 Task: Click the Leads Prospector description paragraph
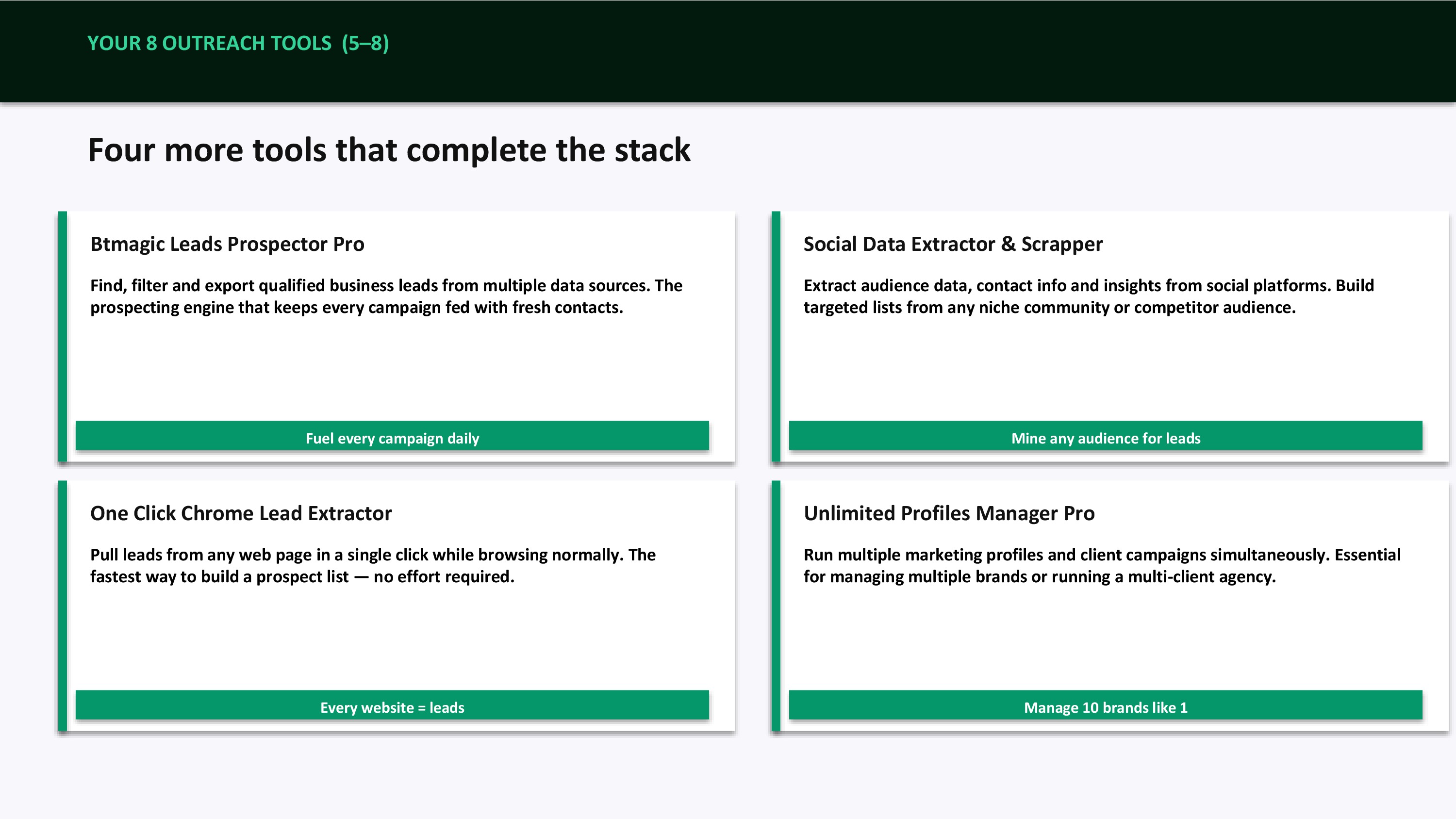[x=386, y=296]
